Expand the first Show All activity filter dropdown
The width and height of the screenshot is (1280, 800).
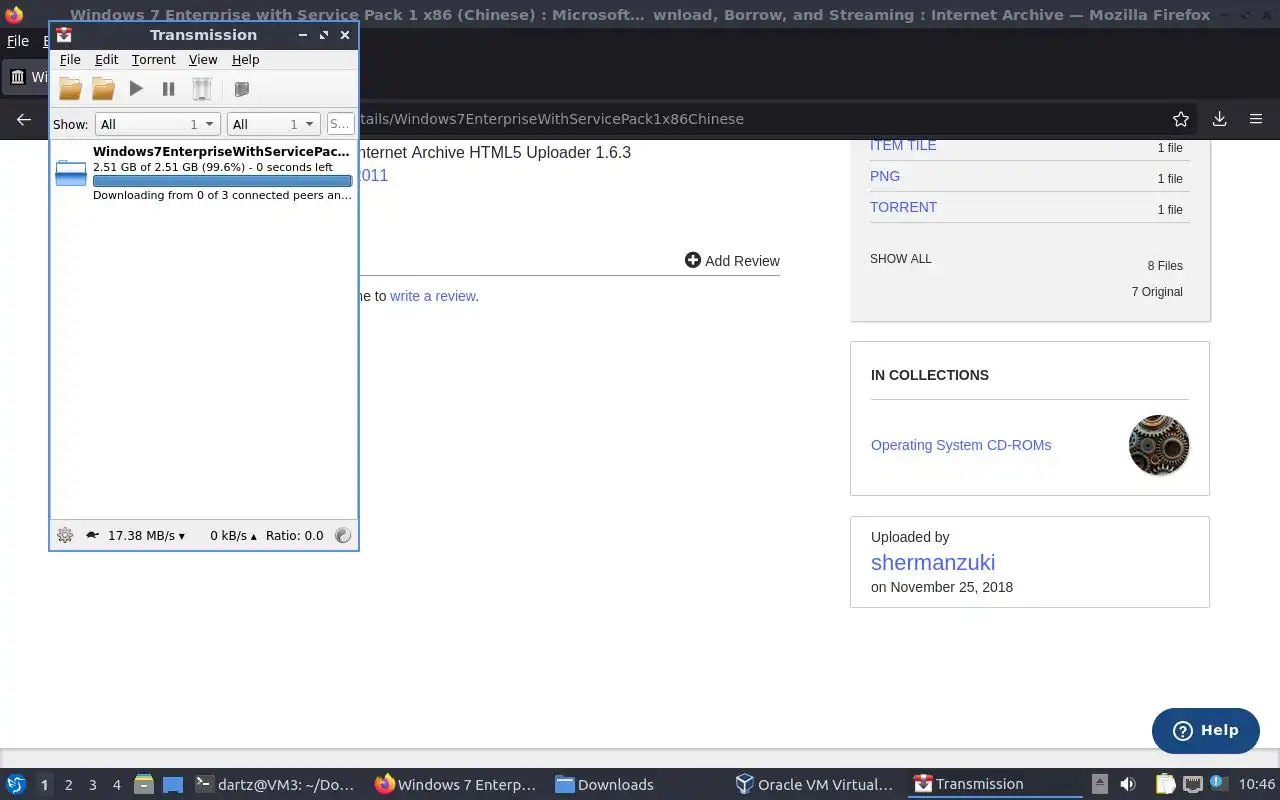pyautogui.click(x=157, y=124)
